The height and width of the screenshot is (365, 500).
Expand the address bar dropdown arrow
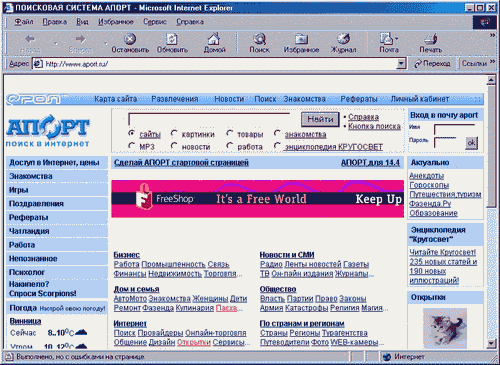tap(401, 63)
